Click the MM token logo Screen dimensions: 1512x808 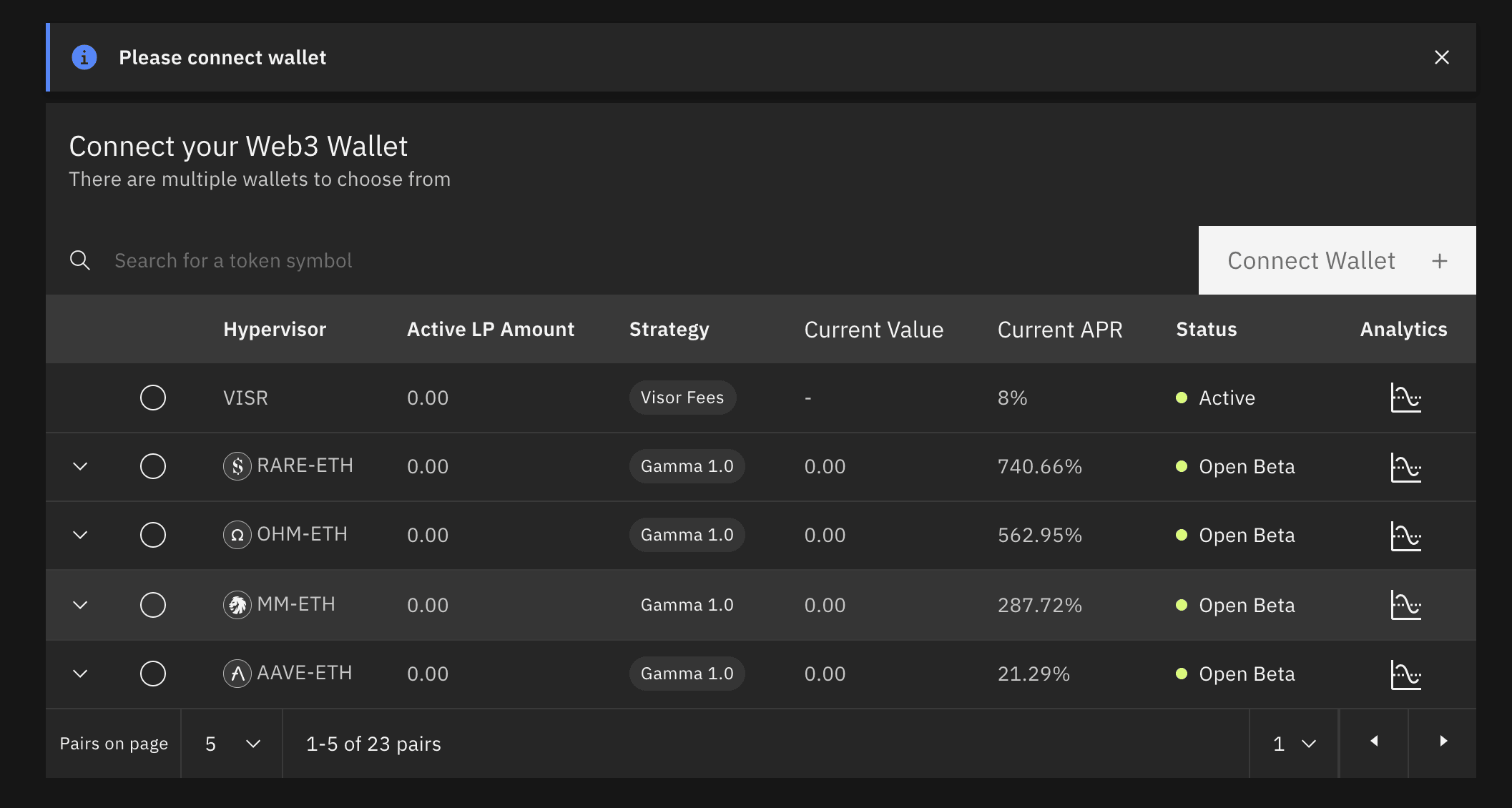(x=237, y=605)
